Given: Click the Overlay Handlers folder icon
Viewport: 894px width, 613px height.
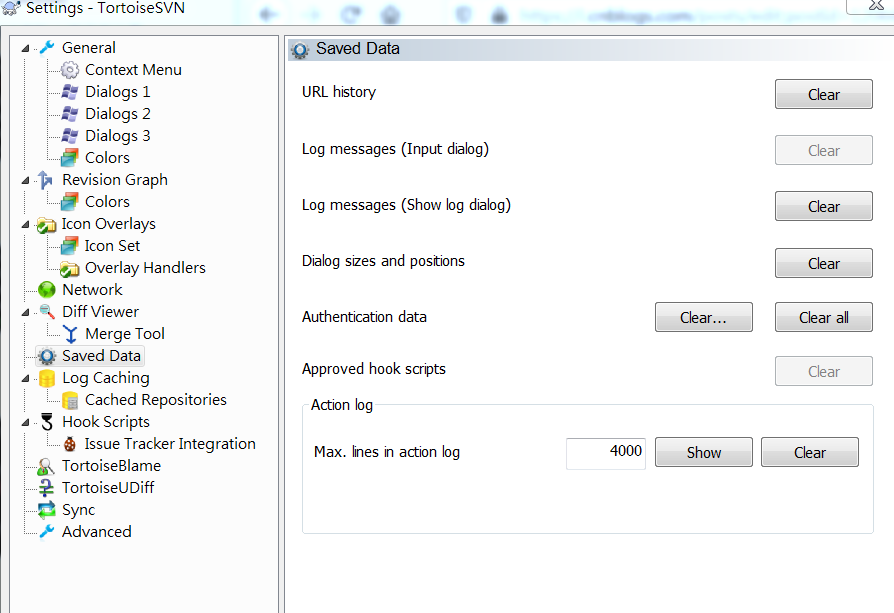Looking at the screenshot, I should 70,268.
